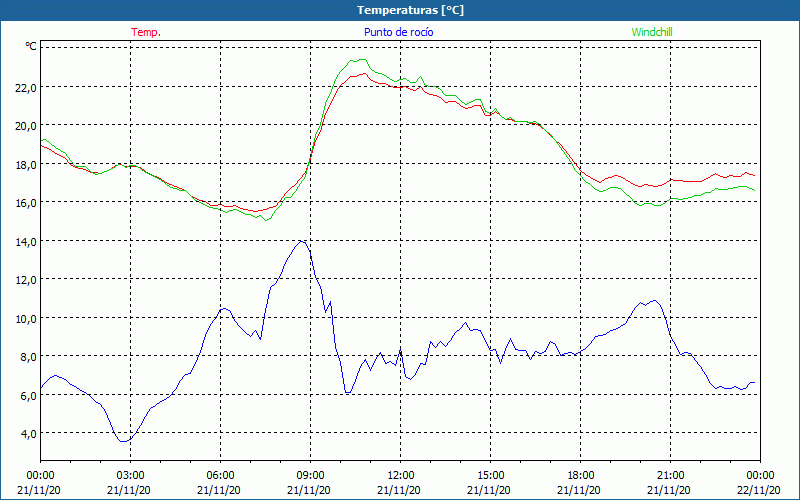
Task: Click the 15:00 time axis label
Action: [490, 476]
